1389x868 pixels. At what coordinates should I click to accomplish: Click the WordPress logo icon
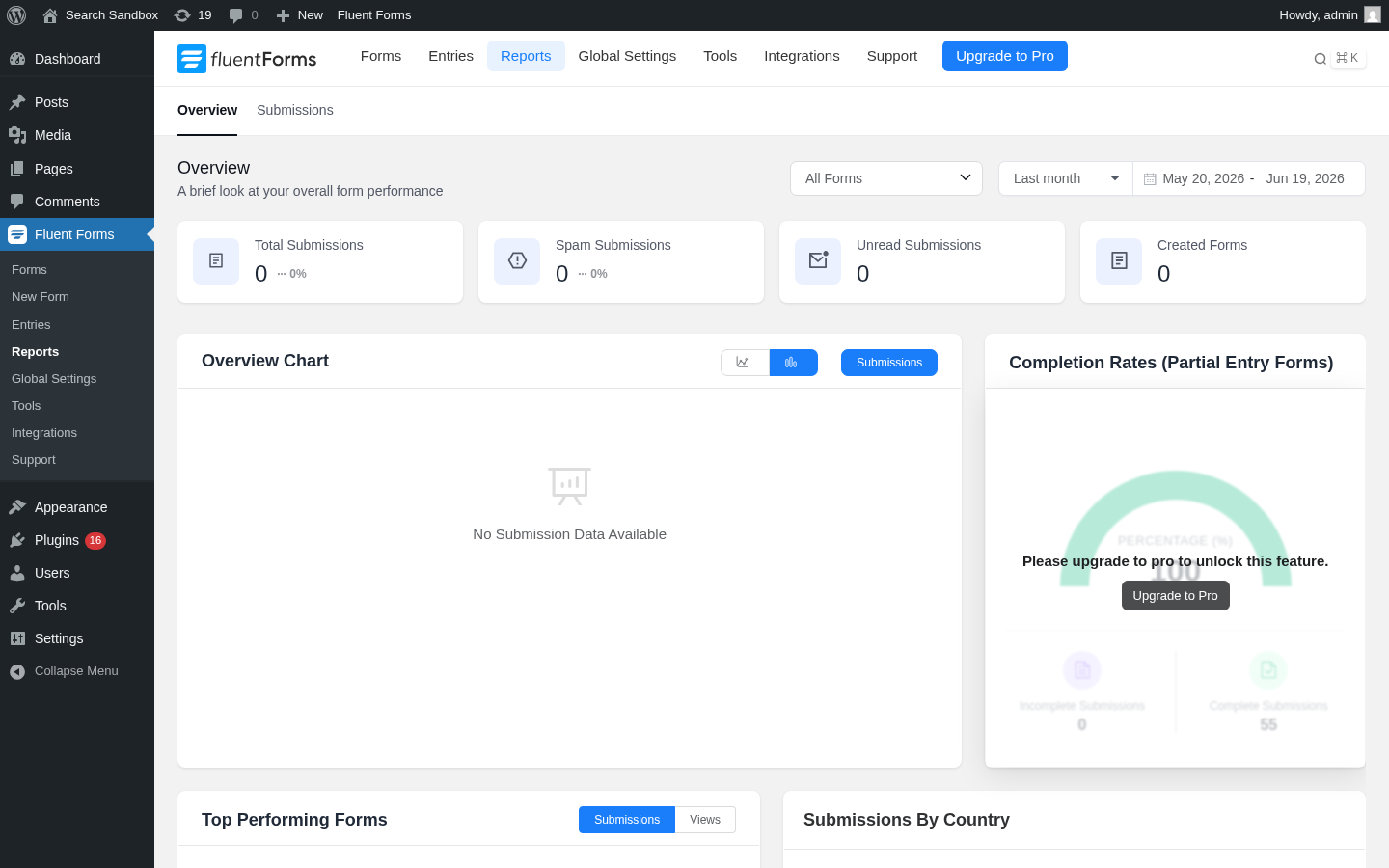pyautogui.click(x=16, y=15)
